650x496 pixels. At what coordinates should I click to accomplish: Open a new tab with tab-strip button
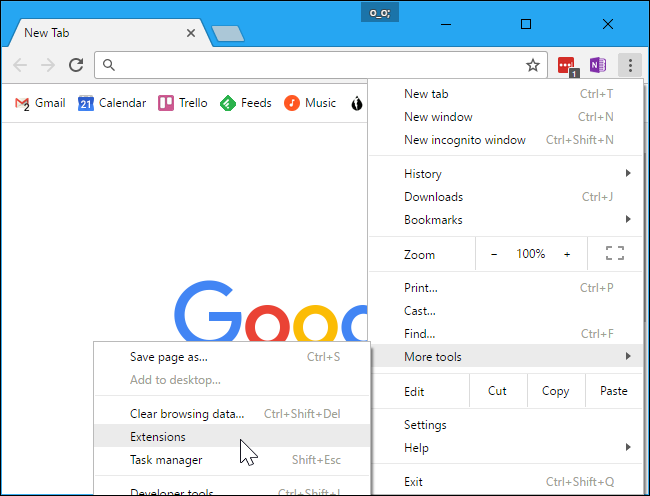pos(228,34)
